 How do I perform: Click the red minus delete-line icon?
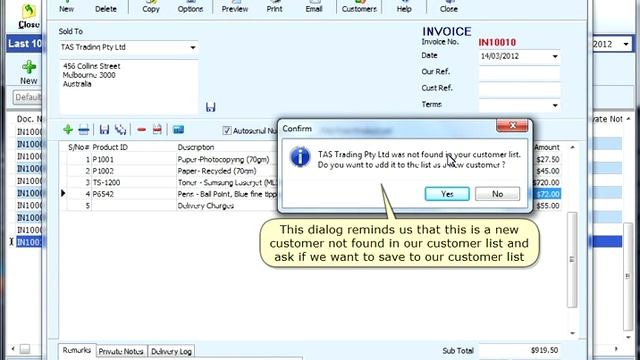coord(141,130)
